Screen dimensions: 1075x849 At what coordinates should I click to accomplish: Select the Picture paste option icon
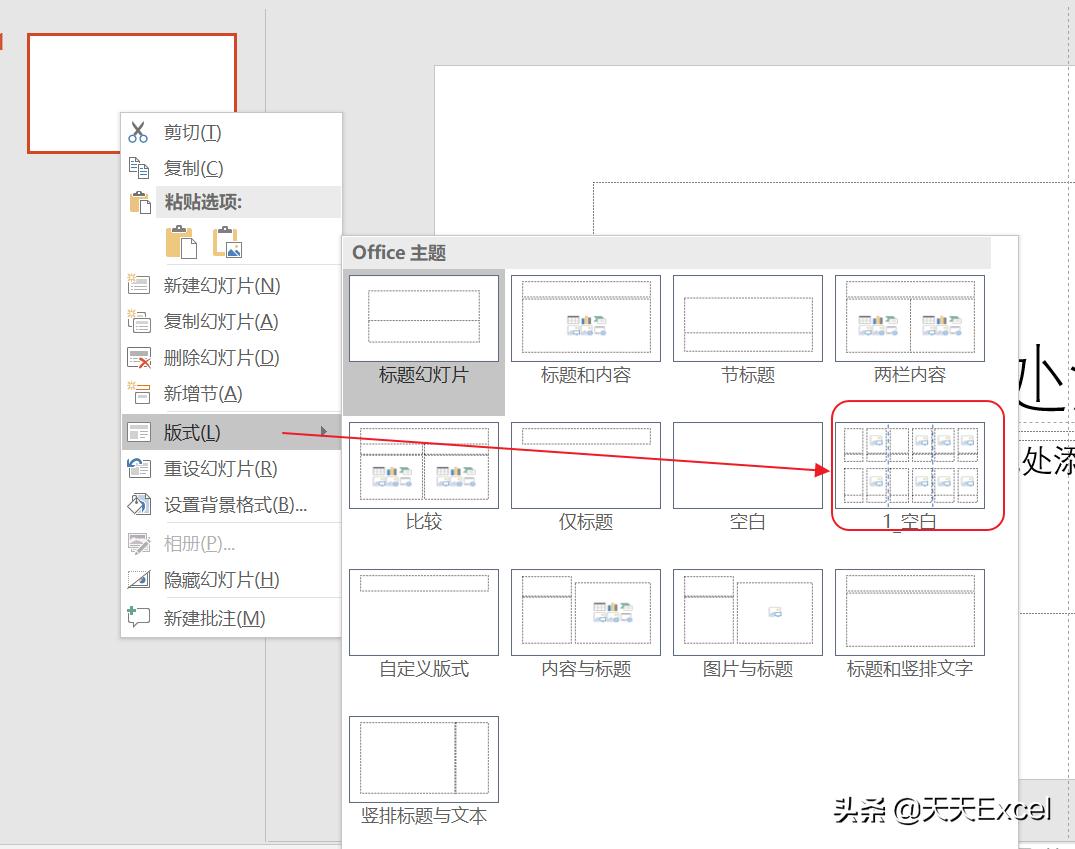tap(225, 240)
